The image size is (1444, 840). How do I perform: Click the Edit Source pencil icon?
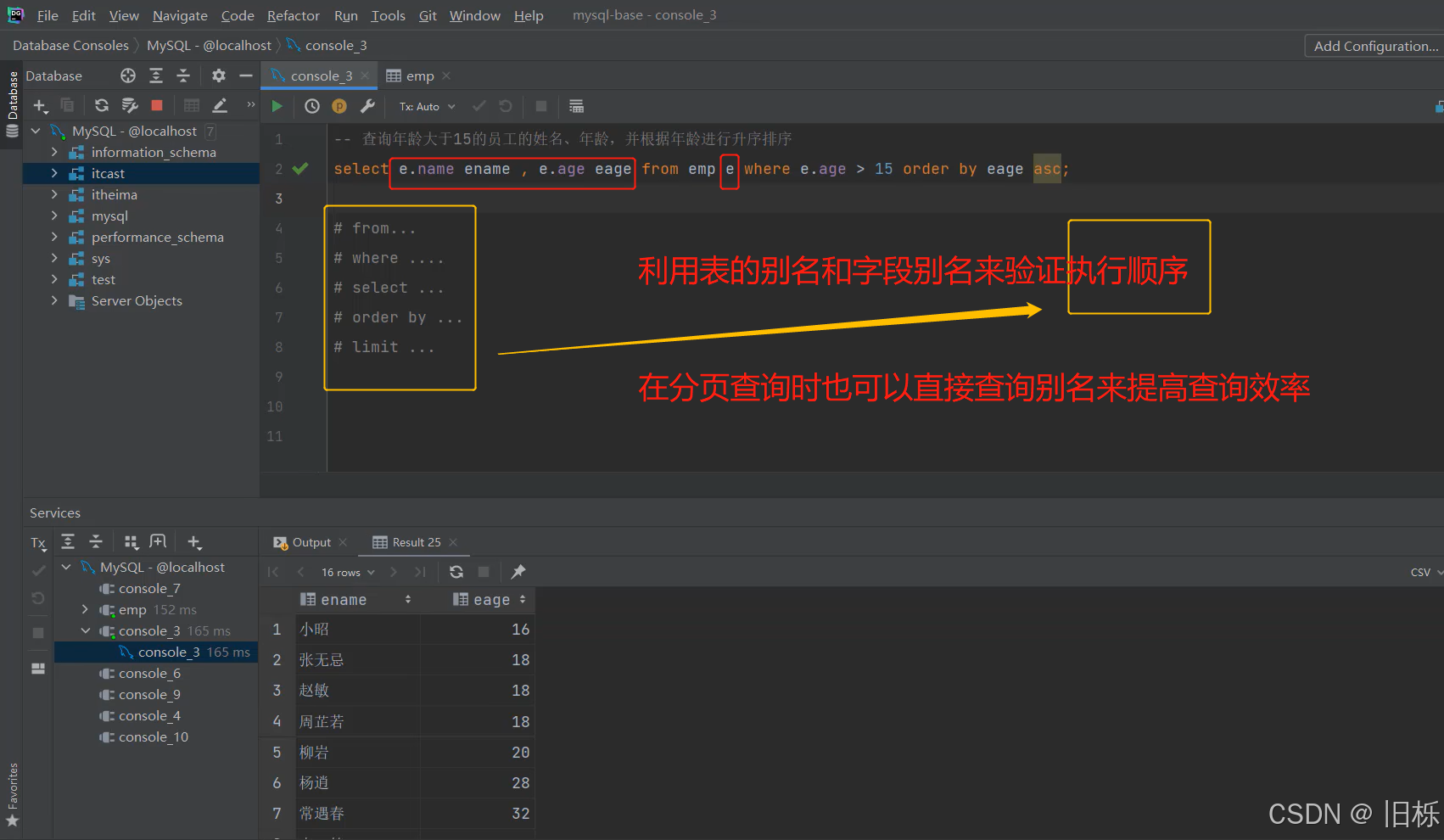220,105
